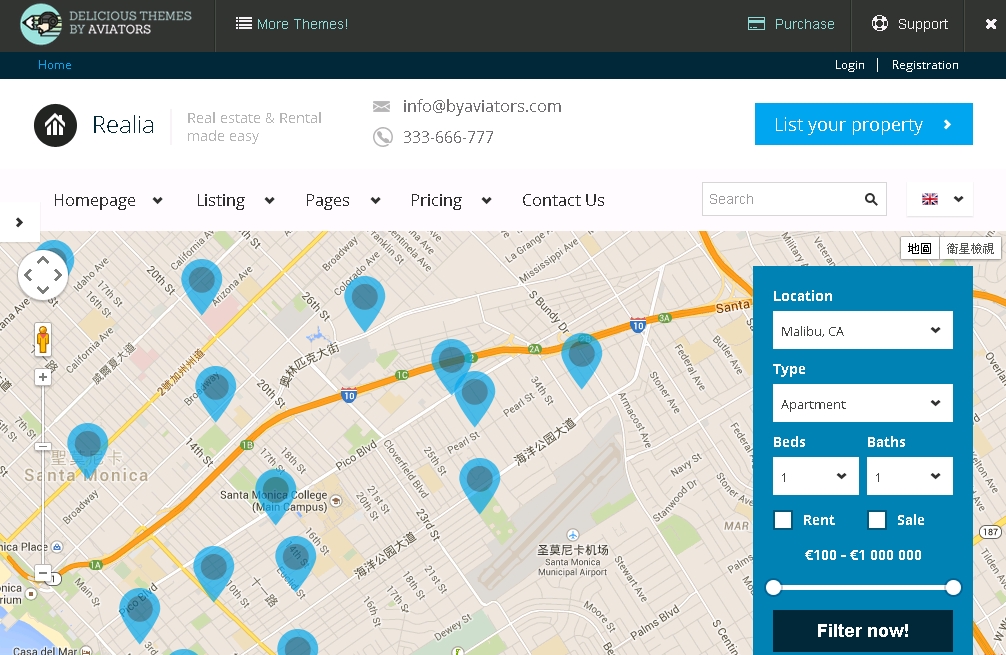
Task: Open the Location dropdown showing Malibu, CA
Action: click(862, 330)
